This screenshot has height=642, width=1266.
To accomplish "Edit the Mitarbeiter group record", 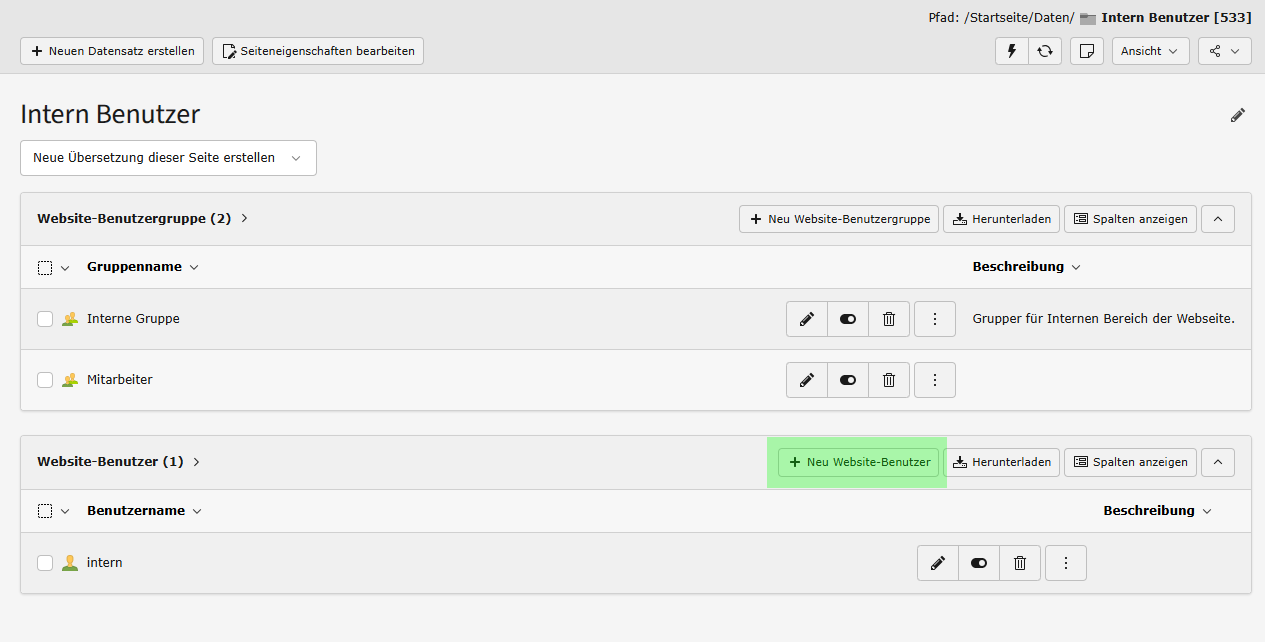I will pos(807,380).
